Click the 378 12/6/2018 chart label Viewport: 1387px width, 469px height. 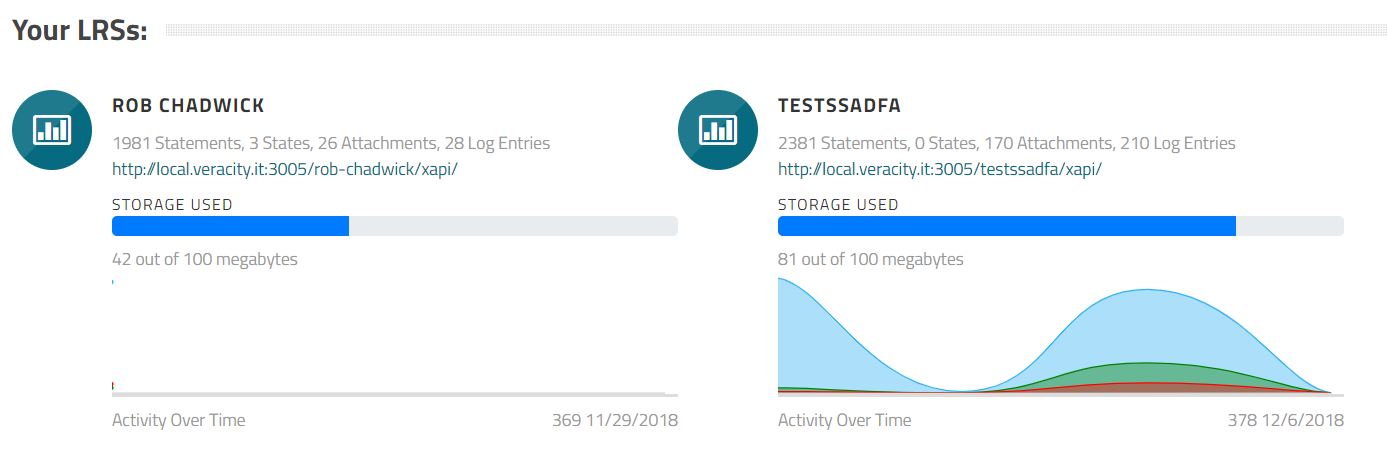pyautogui.click(x=1285, y=420)
